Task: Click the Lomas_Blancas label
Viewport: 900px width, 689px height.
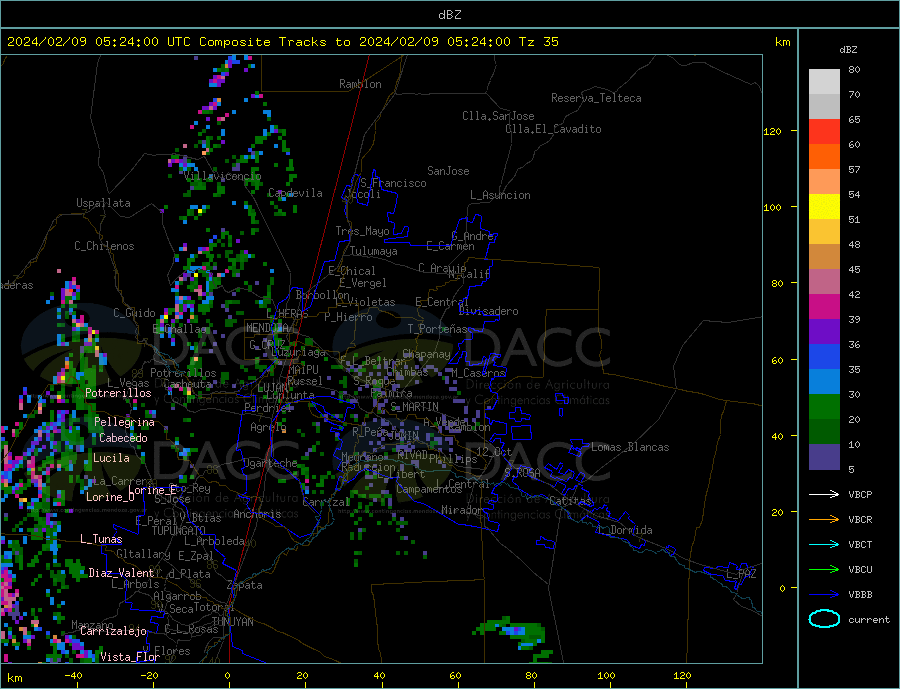Action: pyautogui.click(x=630, y=447)
